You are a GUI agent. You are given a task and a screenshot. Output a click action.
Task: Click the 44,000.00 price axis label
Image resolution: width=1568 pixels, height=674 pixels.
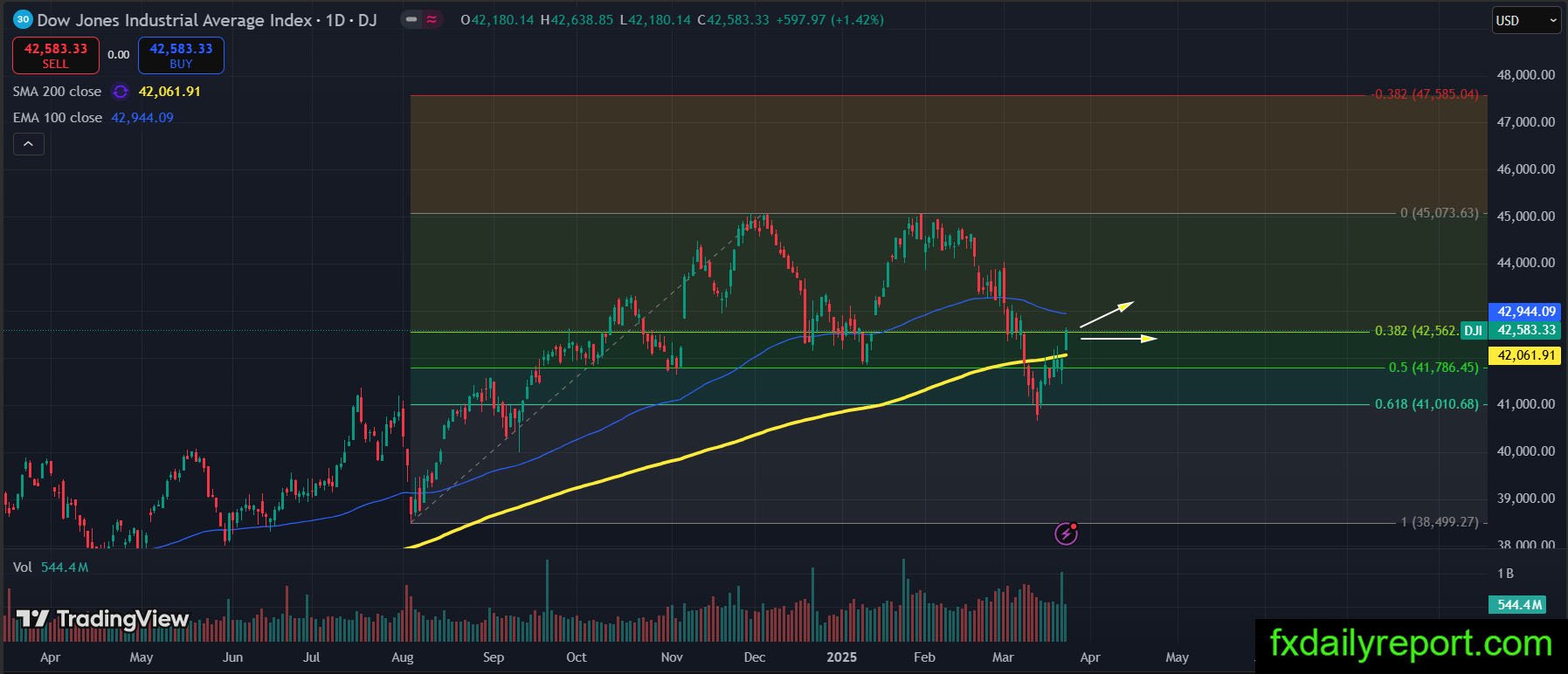click(x=1525, y=263)
